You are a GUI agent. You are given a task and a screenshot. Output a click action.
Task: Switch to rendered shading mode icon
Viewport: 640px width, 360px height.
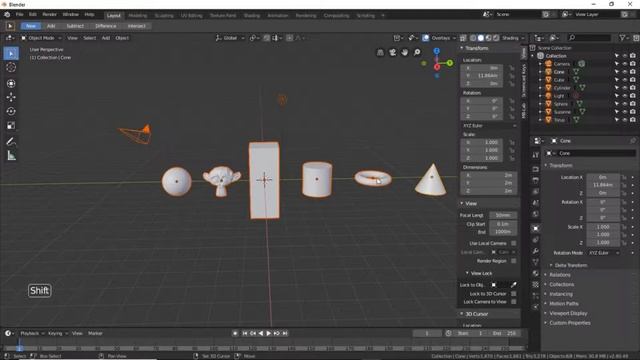(496, 38)
